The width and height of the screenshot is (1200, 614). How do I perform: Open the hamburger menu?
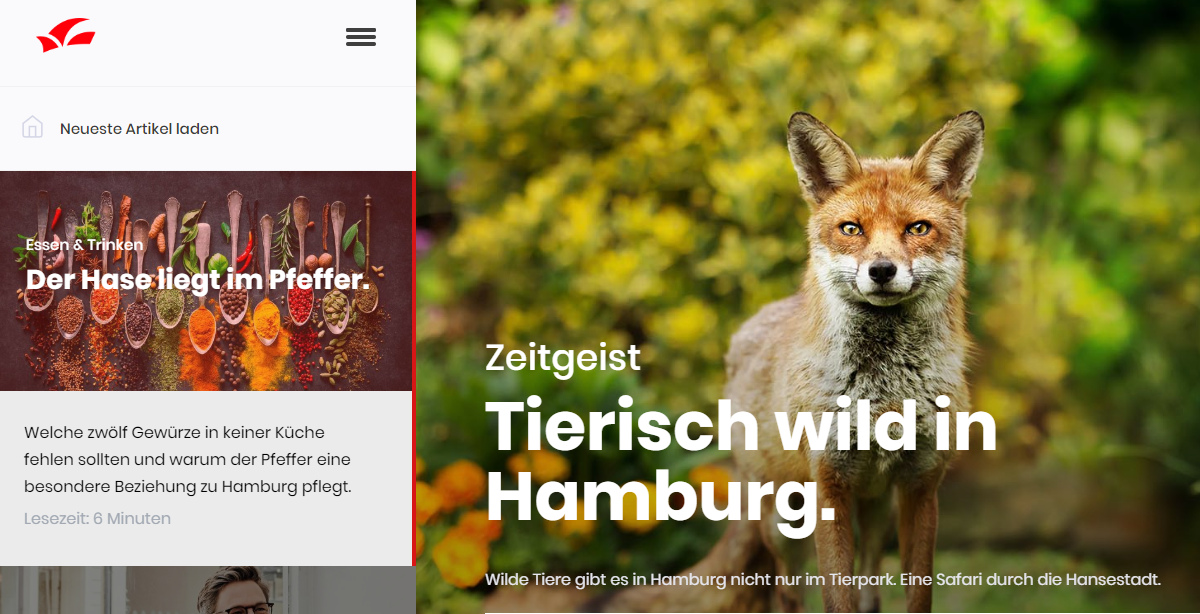(361, 37)
